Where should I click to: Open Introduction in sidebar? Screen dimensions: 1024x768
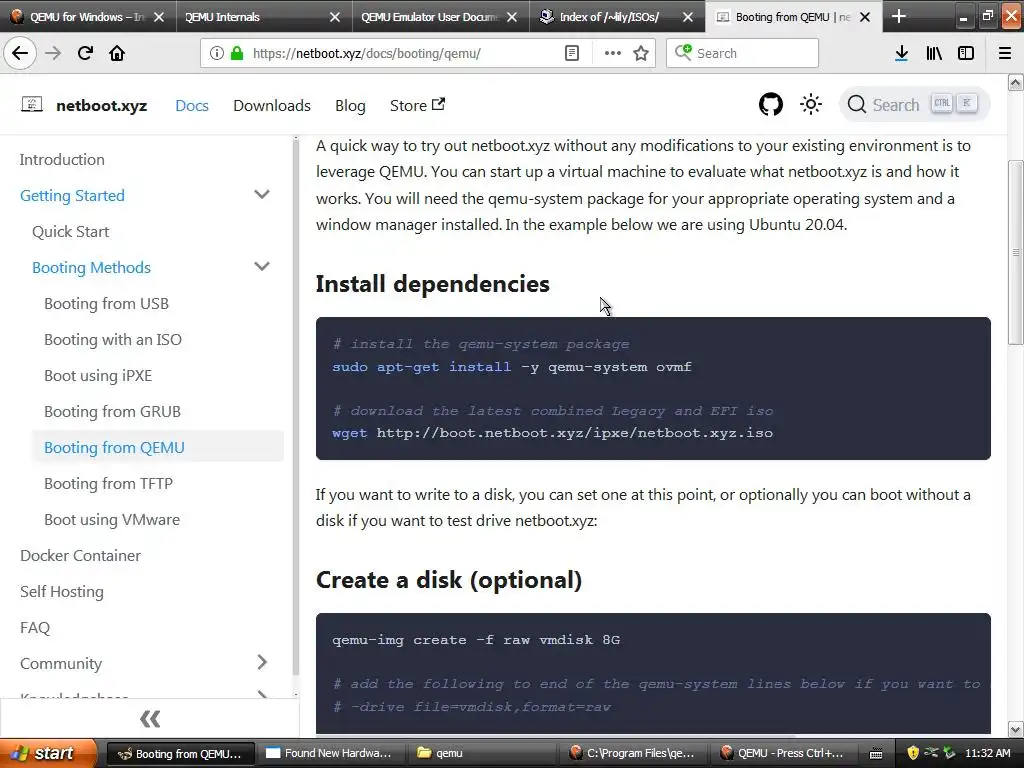click(x=62, y=159)
